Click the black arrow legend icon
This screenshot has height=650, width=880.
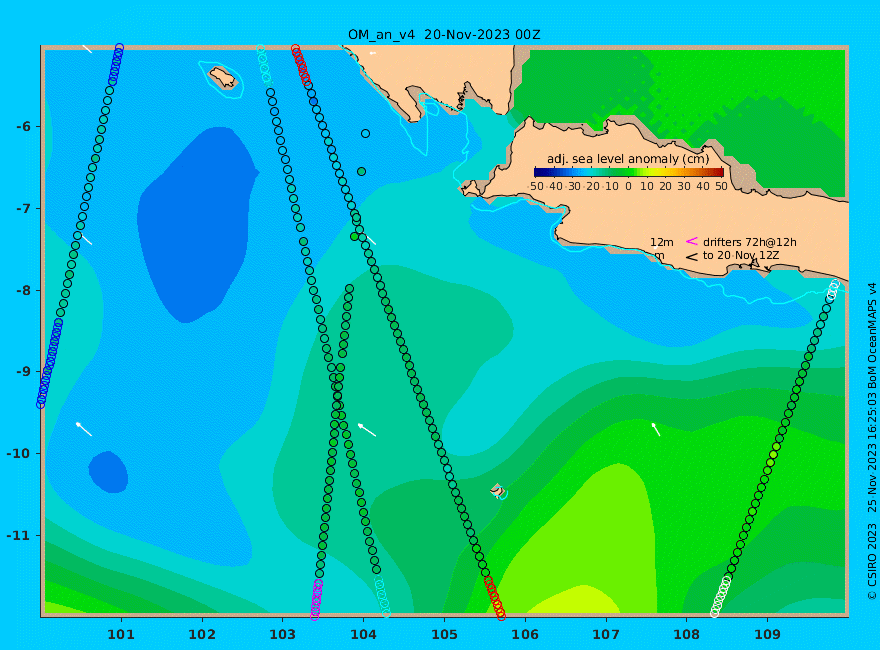(x=691, y=257)
